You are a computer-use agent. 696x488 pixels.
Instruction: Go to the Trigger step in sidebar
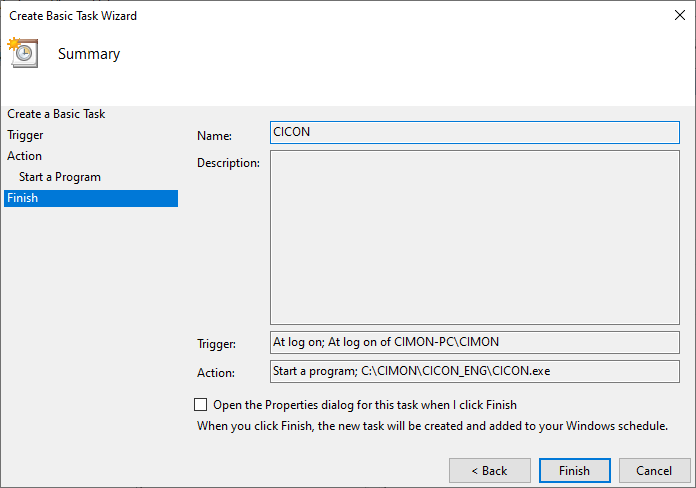point(25,135)
